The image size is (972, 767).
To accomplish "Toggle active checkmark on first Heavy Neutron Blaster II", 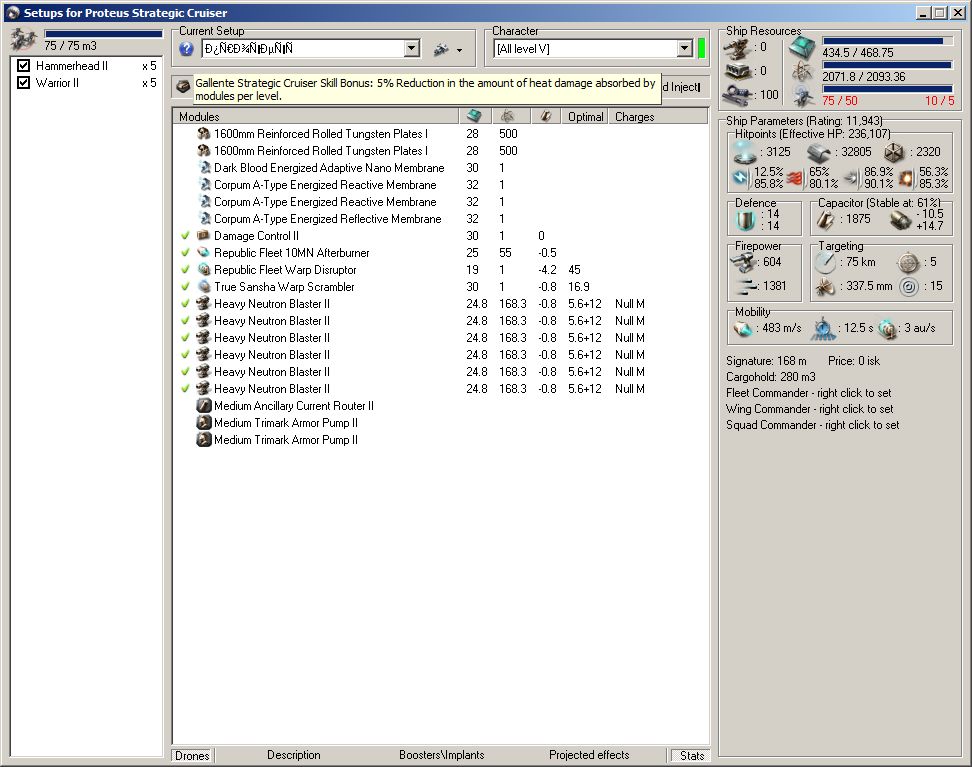I will pyautogui.click(x=185, y=304).
